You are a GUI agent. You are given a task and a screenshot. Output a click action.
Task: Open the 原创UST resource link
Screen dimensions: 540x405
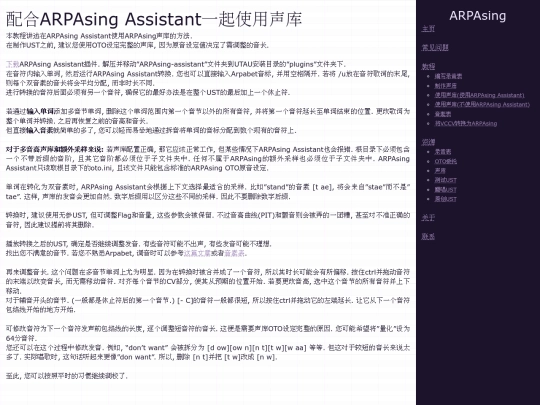446,199
